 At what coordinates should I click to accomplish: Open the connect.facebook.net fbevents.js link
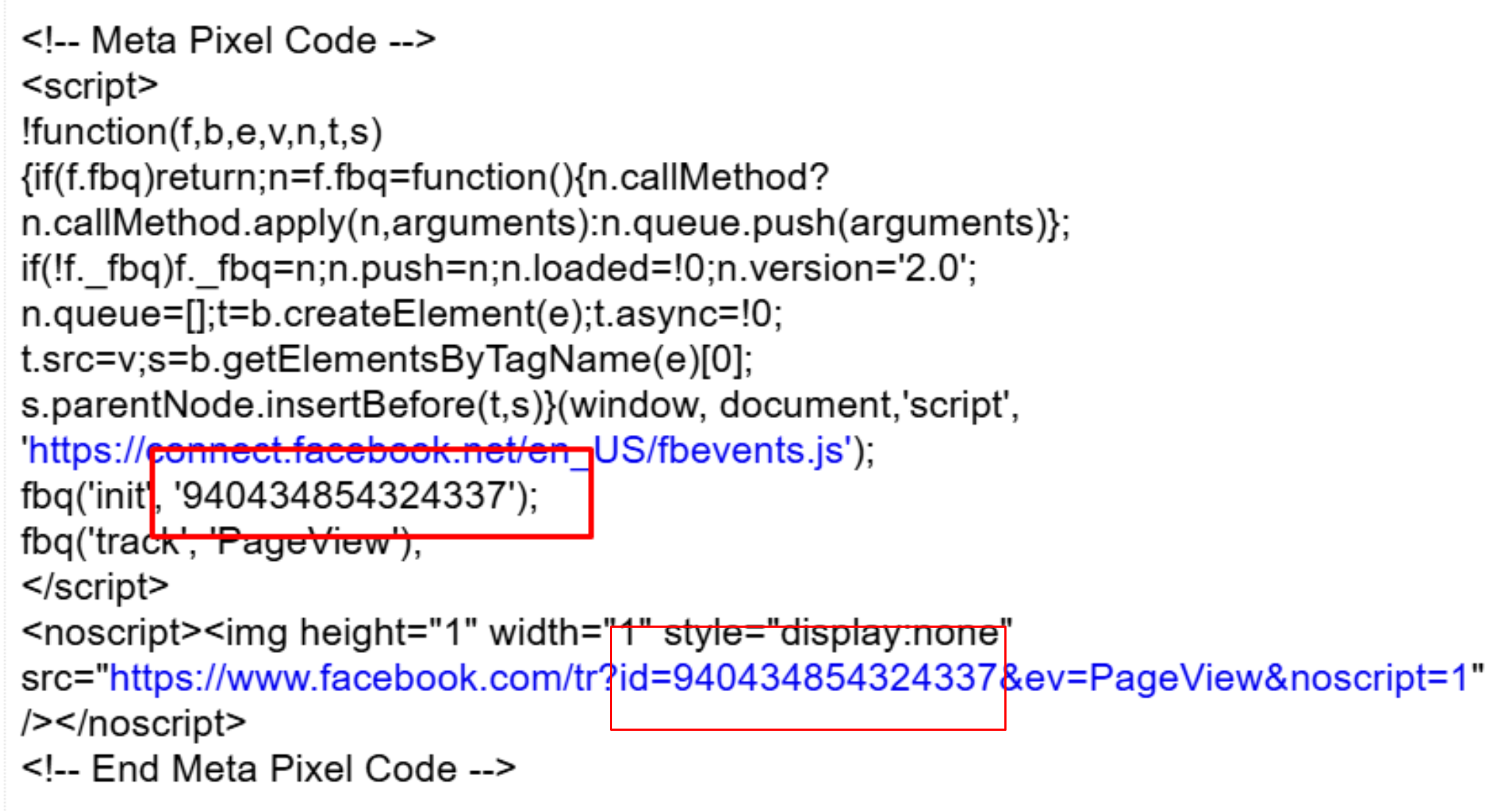440,450
